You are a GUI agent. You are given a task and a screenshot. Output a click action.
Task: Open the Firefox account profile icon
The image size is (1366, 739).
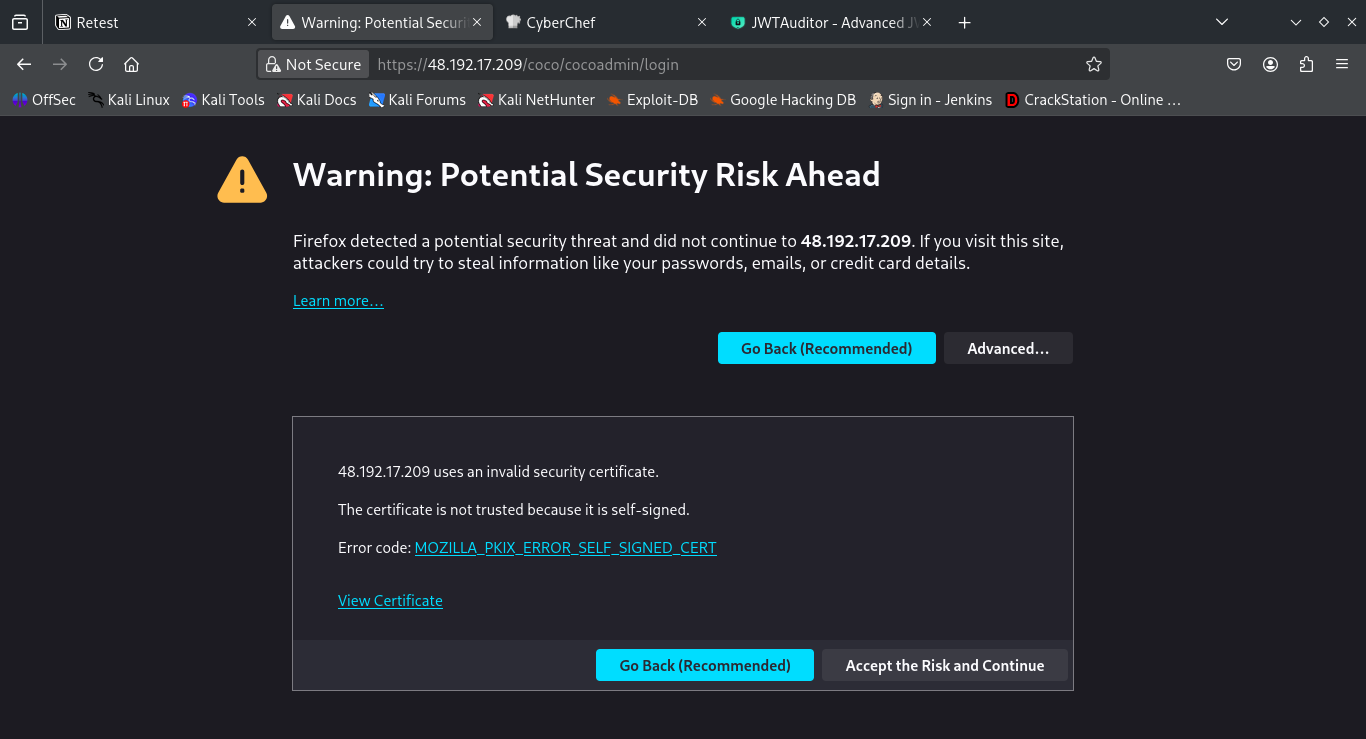tap(1270, 64)
